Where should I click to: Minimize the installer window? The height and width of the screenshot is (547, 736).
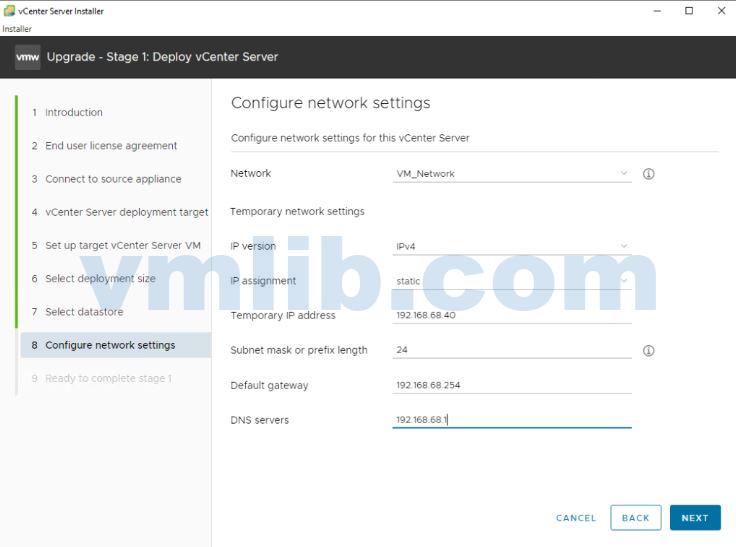[x=657, y=11]
